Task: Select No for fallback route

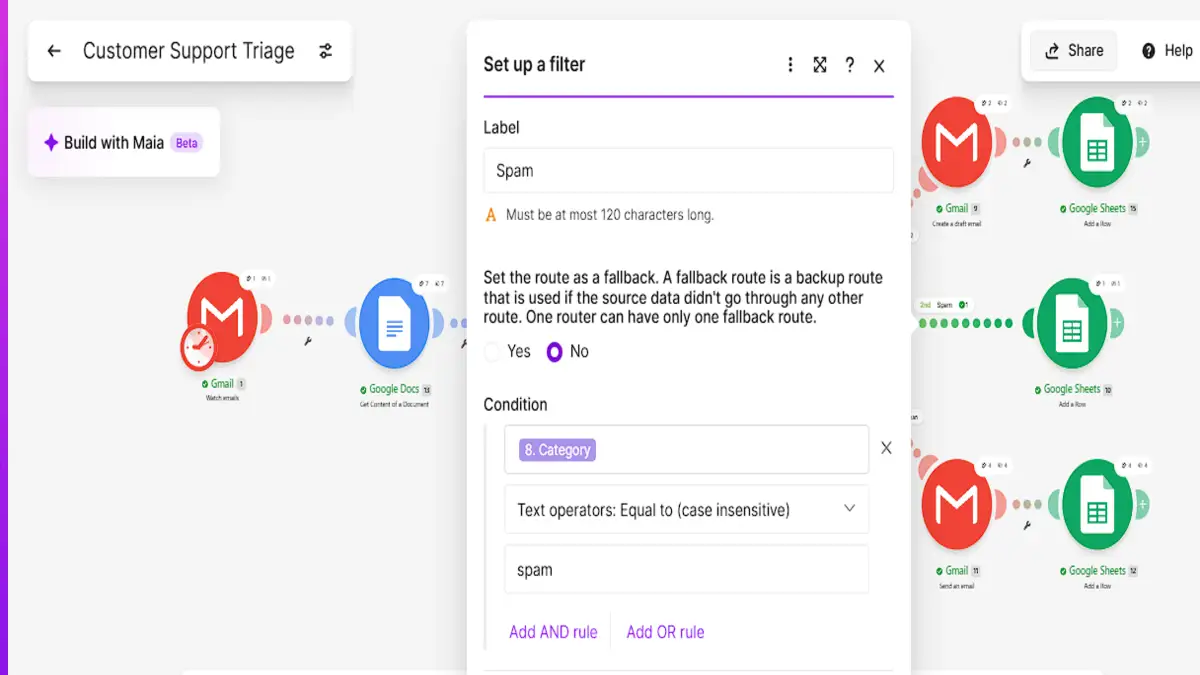Action: tap(555, 352)
